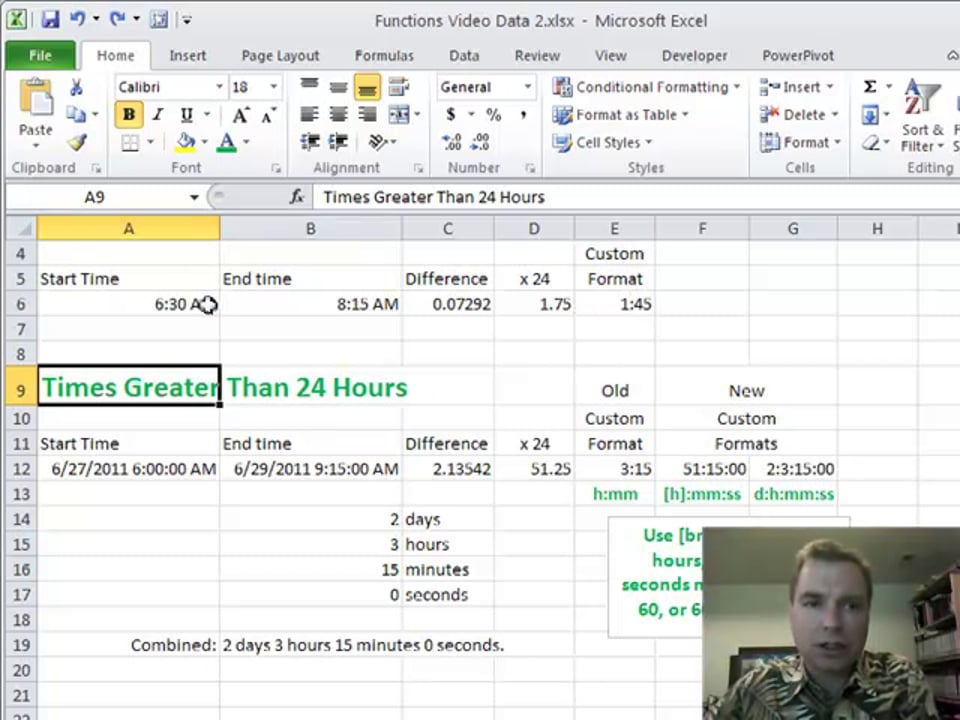Toggle Bottom Align button
Screen dimensions: 960x720
tap(367, 87)
